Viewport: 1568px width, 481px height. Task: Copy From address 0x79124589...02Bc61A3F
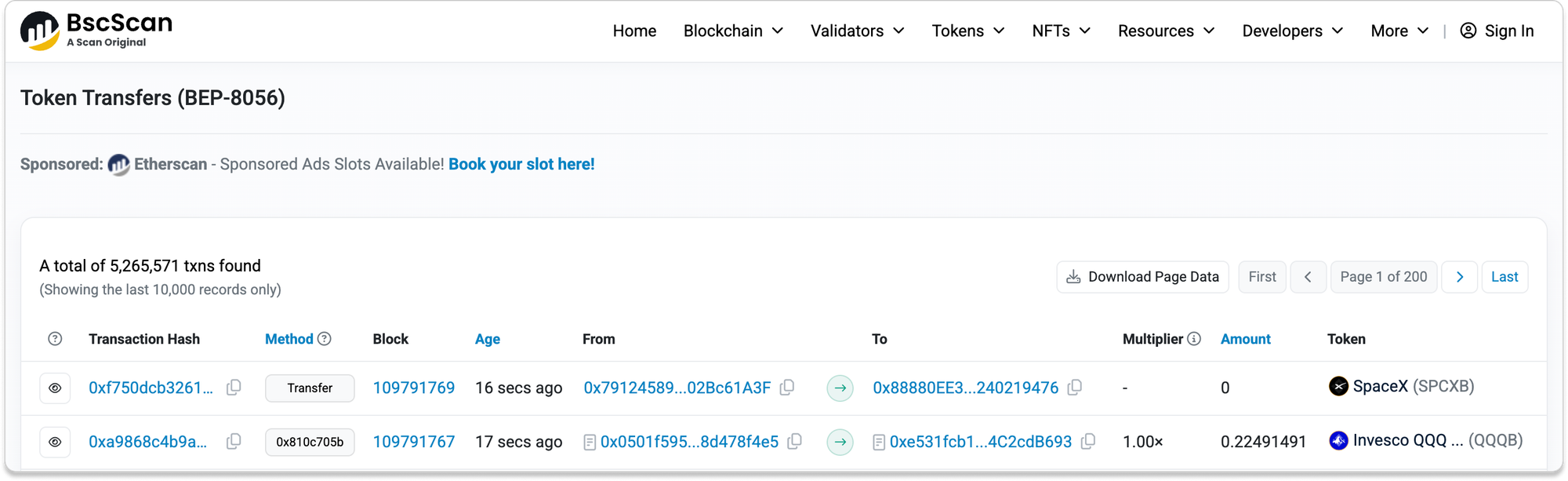click(787, 388)
